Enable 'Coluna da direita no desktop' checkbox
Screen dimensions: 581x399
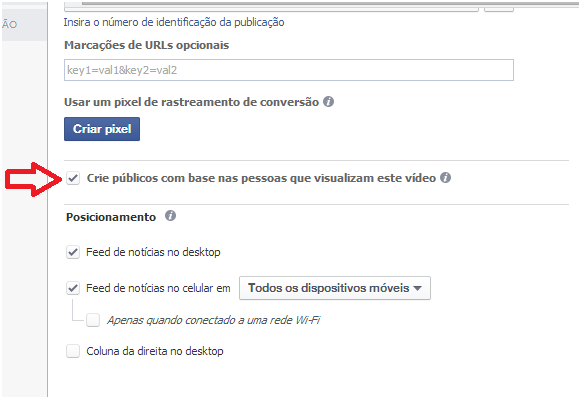pyautogui.click(x=73, y=351)
